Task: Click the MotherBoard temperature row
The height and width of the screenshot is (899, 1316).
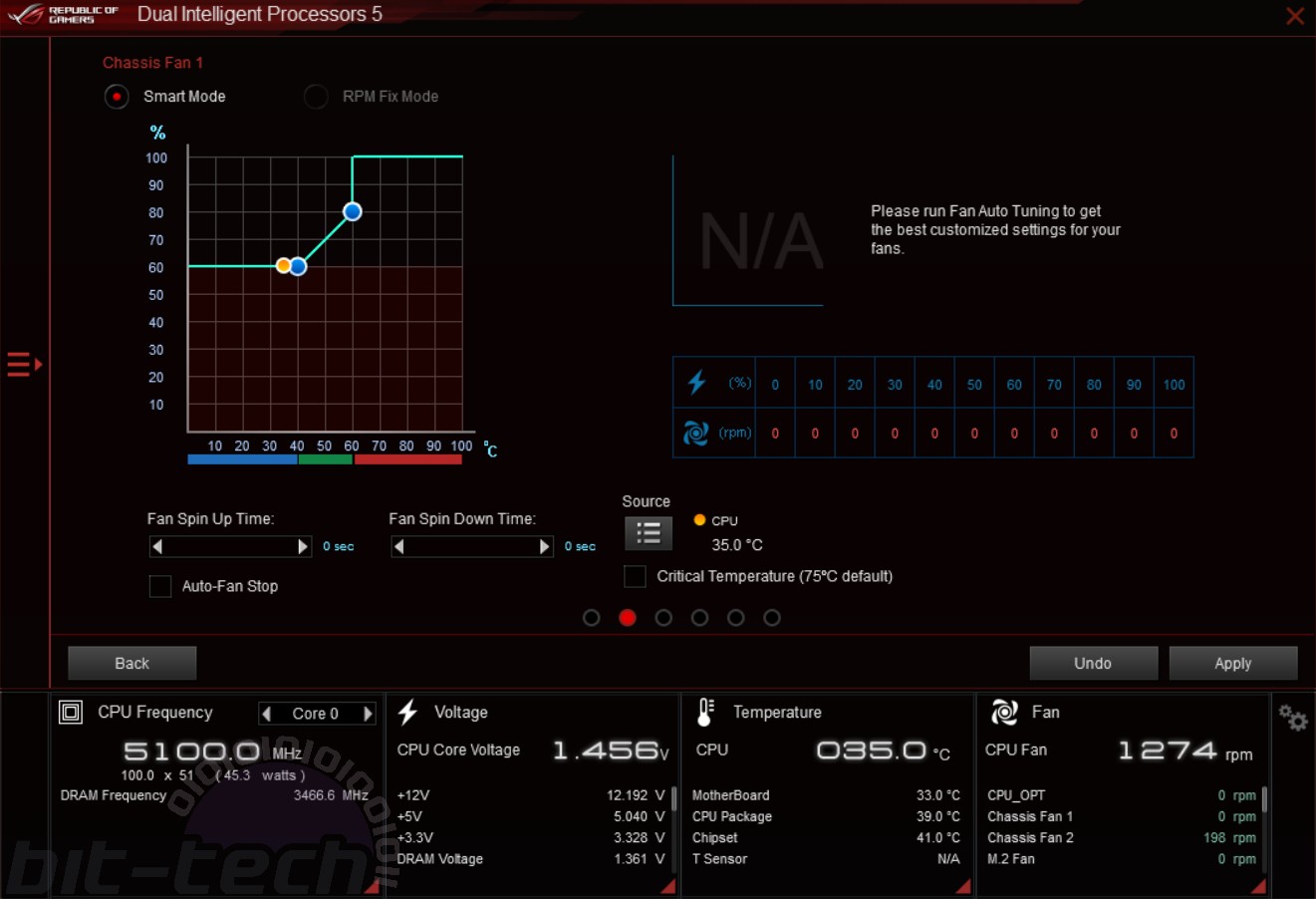Action: (826, 795)
